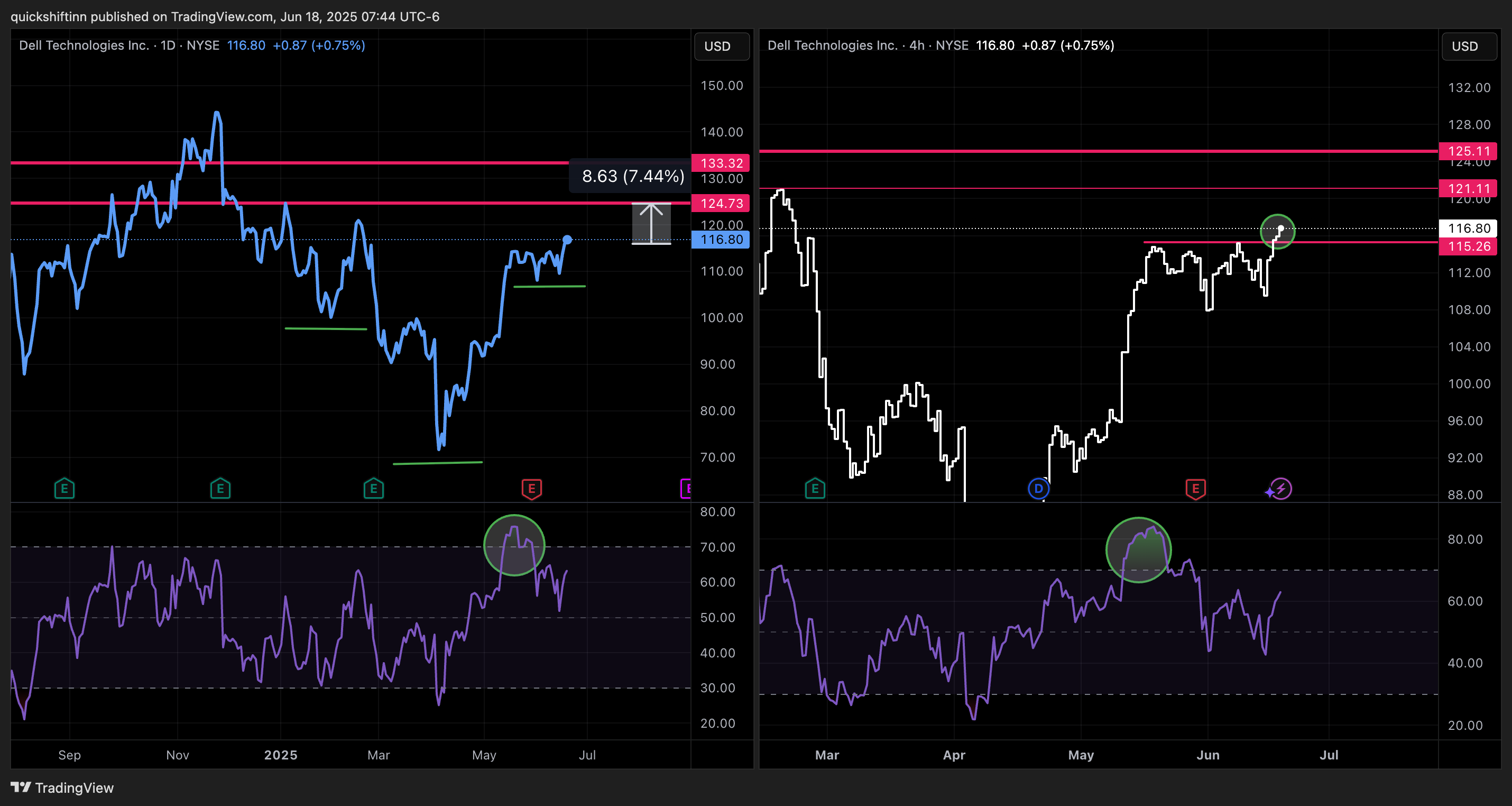Click the 150.00 label on daily price scale
The width and height of the screenshot is (1512, 806).
[x=721, y=86]
